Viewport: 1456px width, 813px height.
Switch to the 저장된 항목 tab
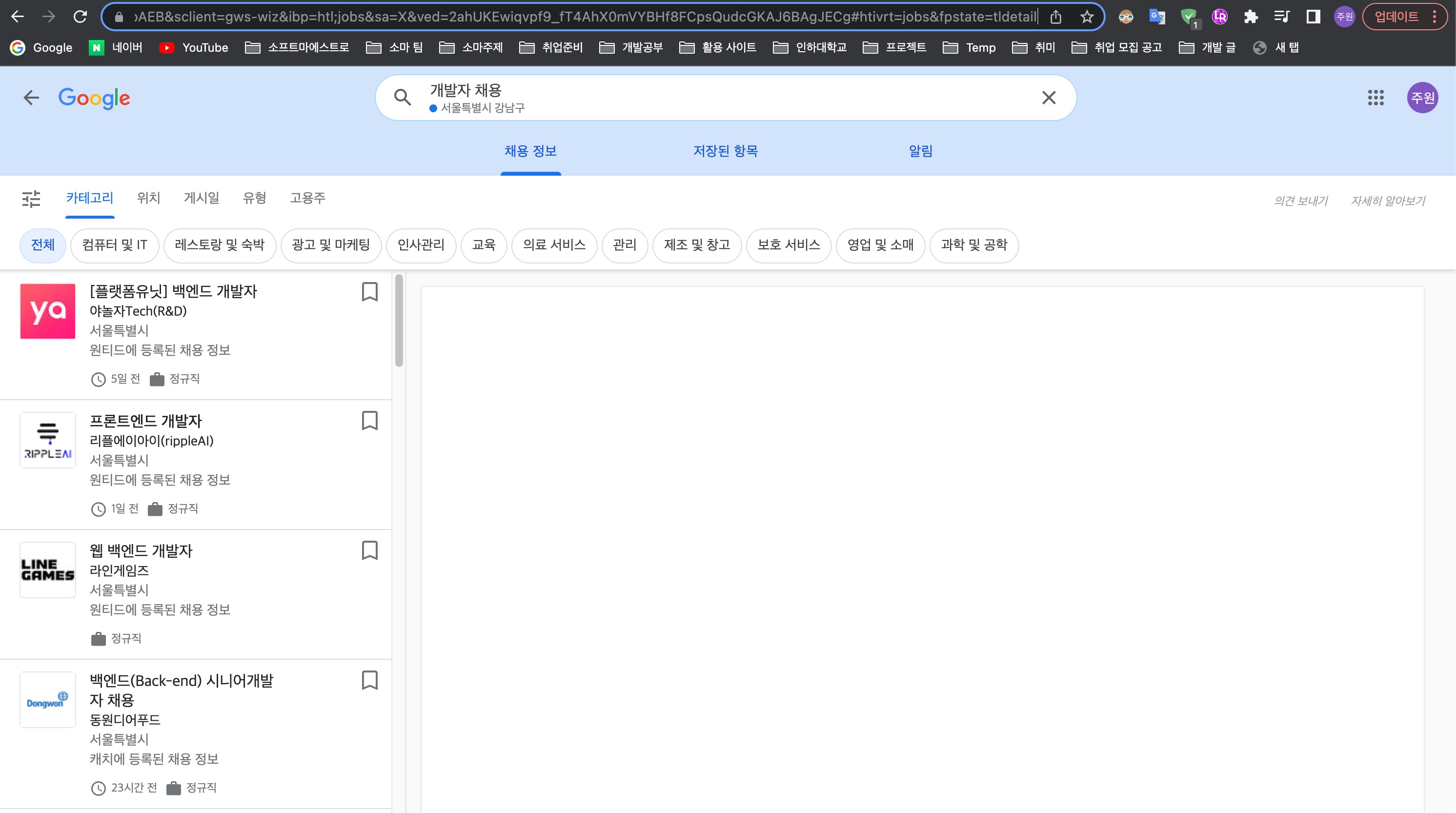point(725,151)
